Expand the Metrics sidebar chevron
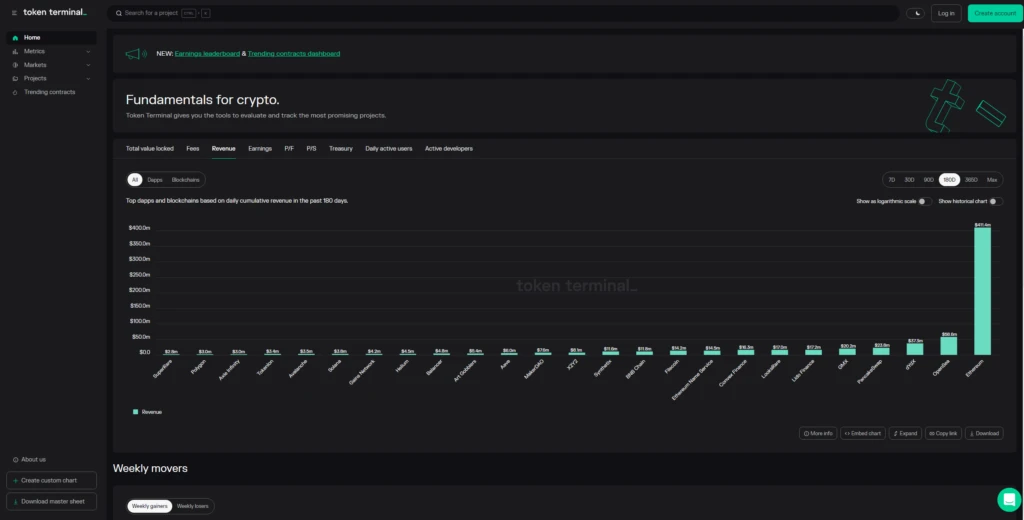Viewport: 1024px width, 520px height. (x=88, y=52)
